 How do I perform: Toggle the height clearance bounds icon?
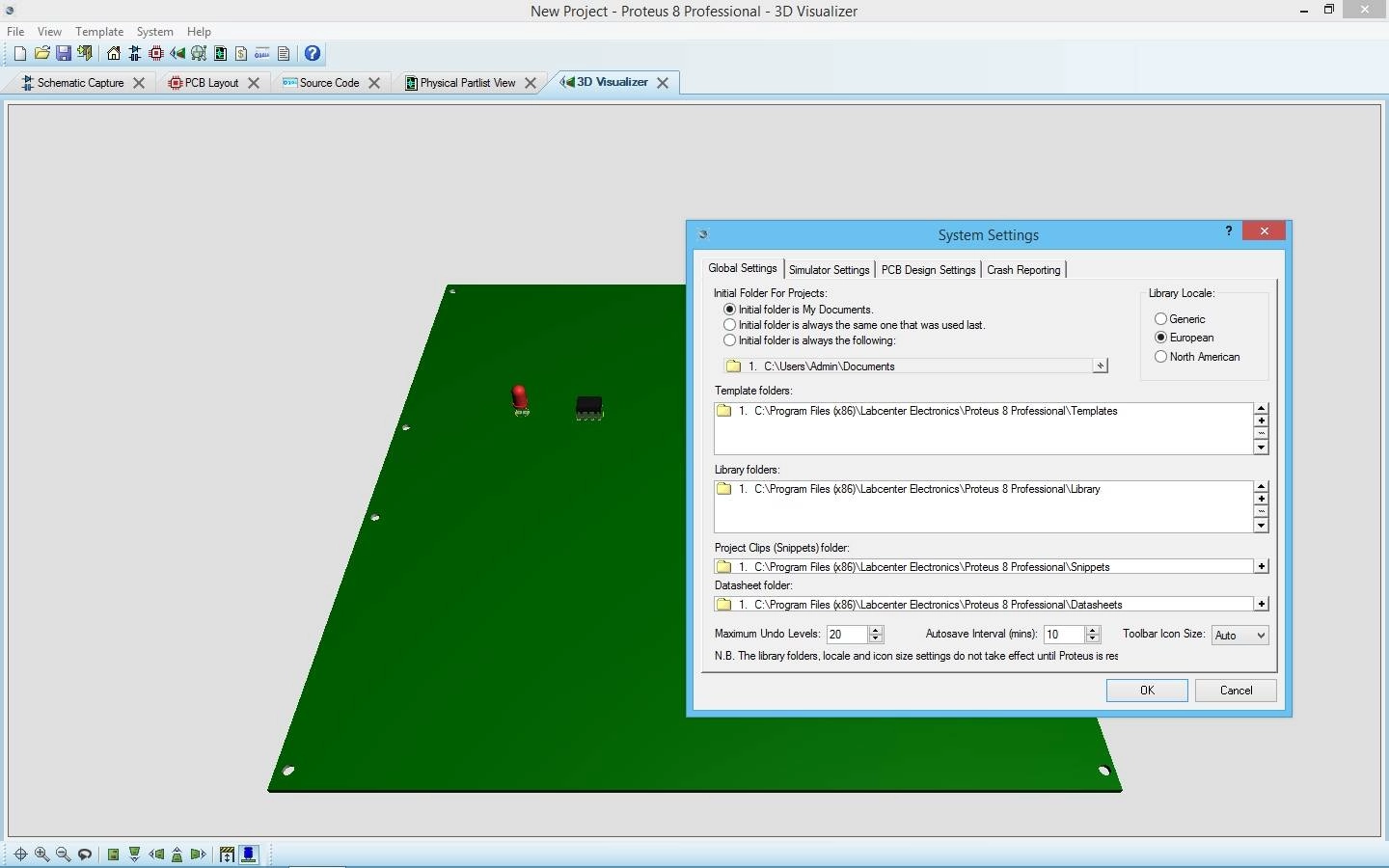click(228, 854)
